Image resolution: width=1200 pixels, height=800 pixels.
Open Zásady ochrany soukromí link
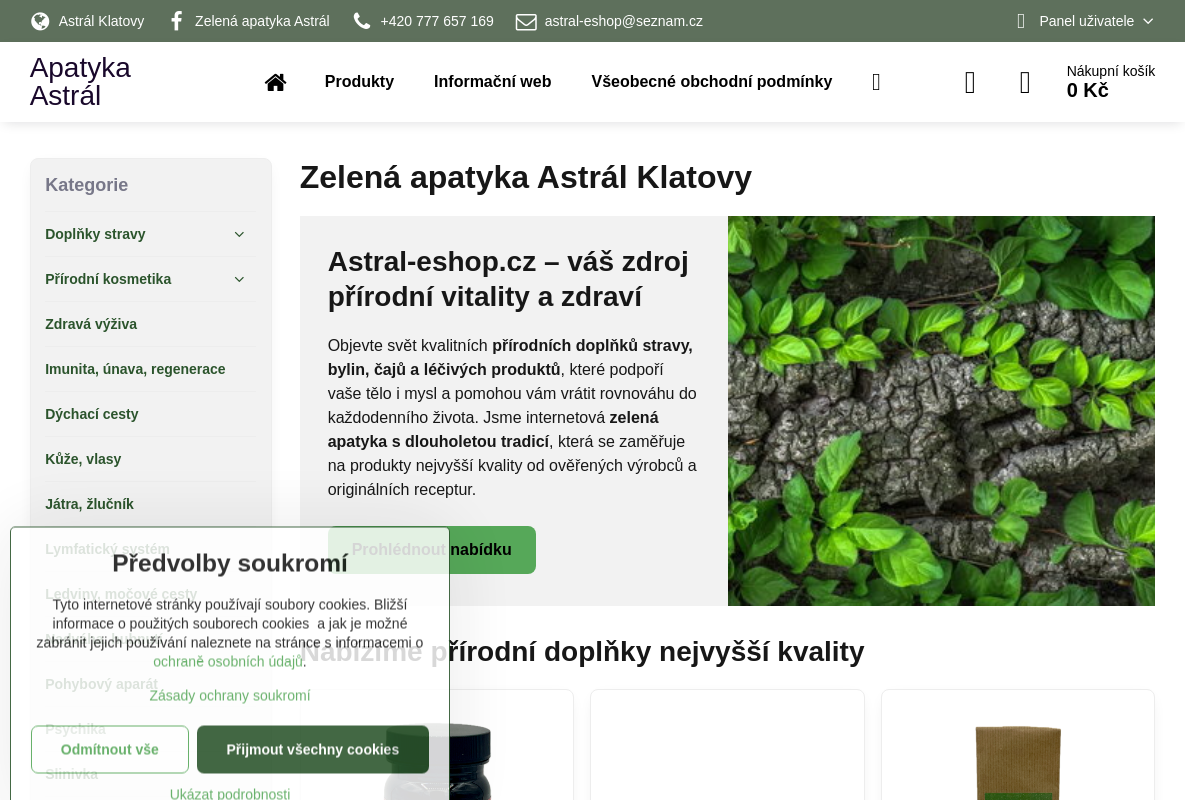[x=230, y=695]
